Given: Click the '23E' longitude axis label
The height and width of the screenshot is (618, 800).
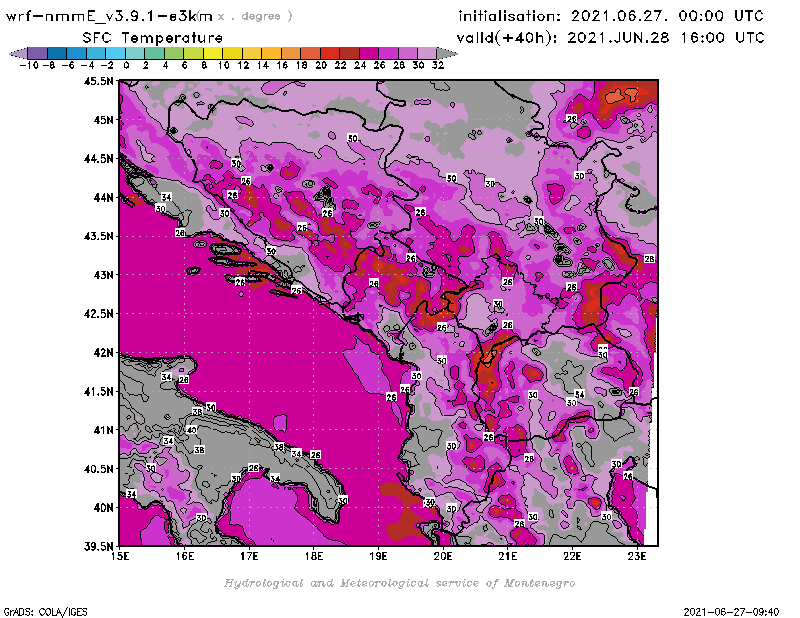Looking at the screenshot, I should (637, 556).
